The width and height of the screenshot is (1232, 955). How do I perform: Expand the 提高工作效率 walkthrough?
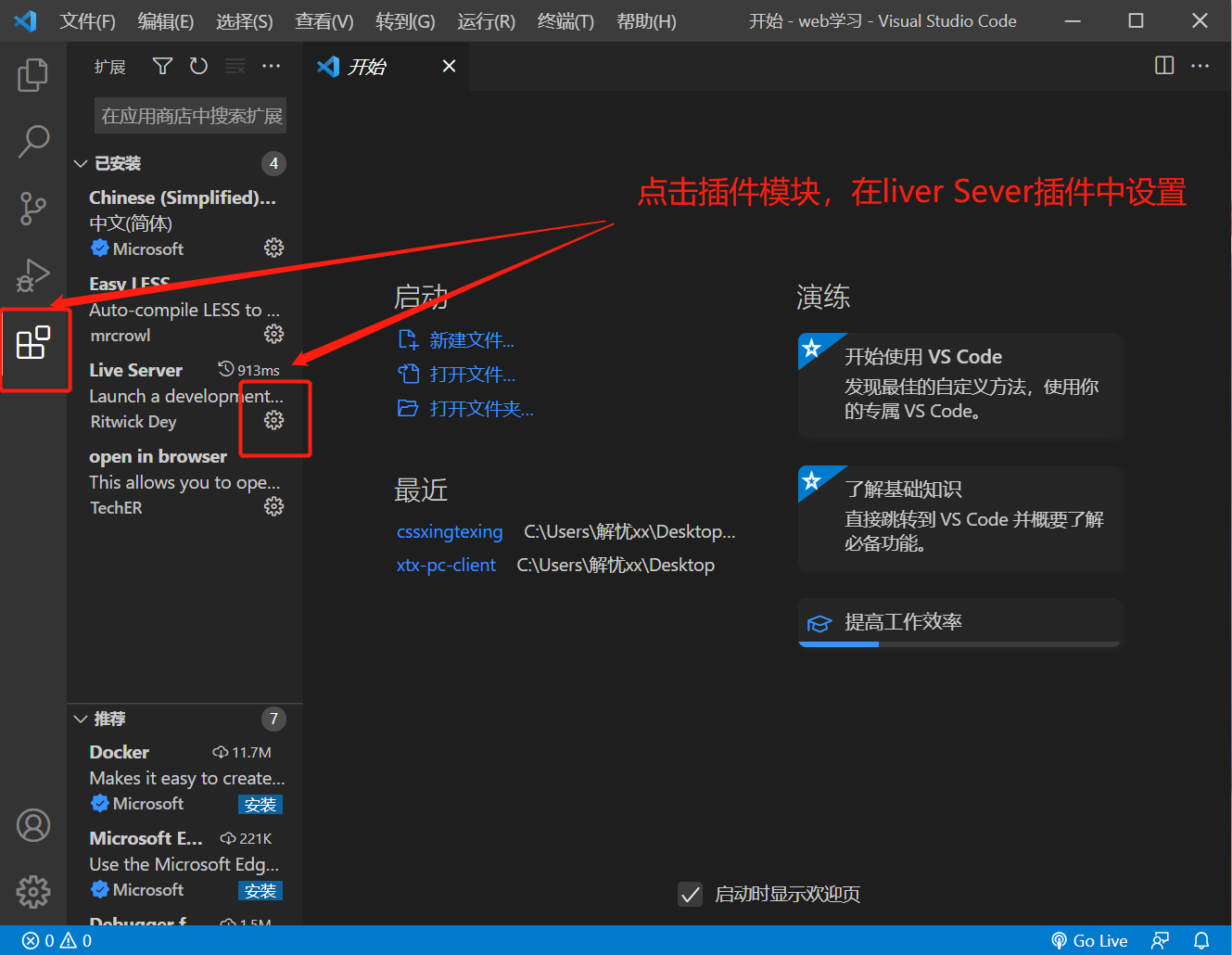click(959, 622)
